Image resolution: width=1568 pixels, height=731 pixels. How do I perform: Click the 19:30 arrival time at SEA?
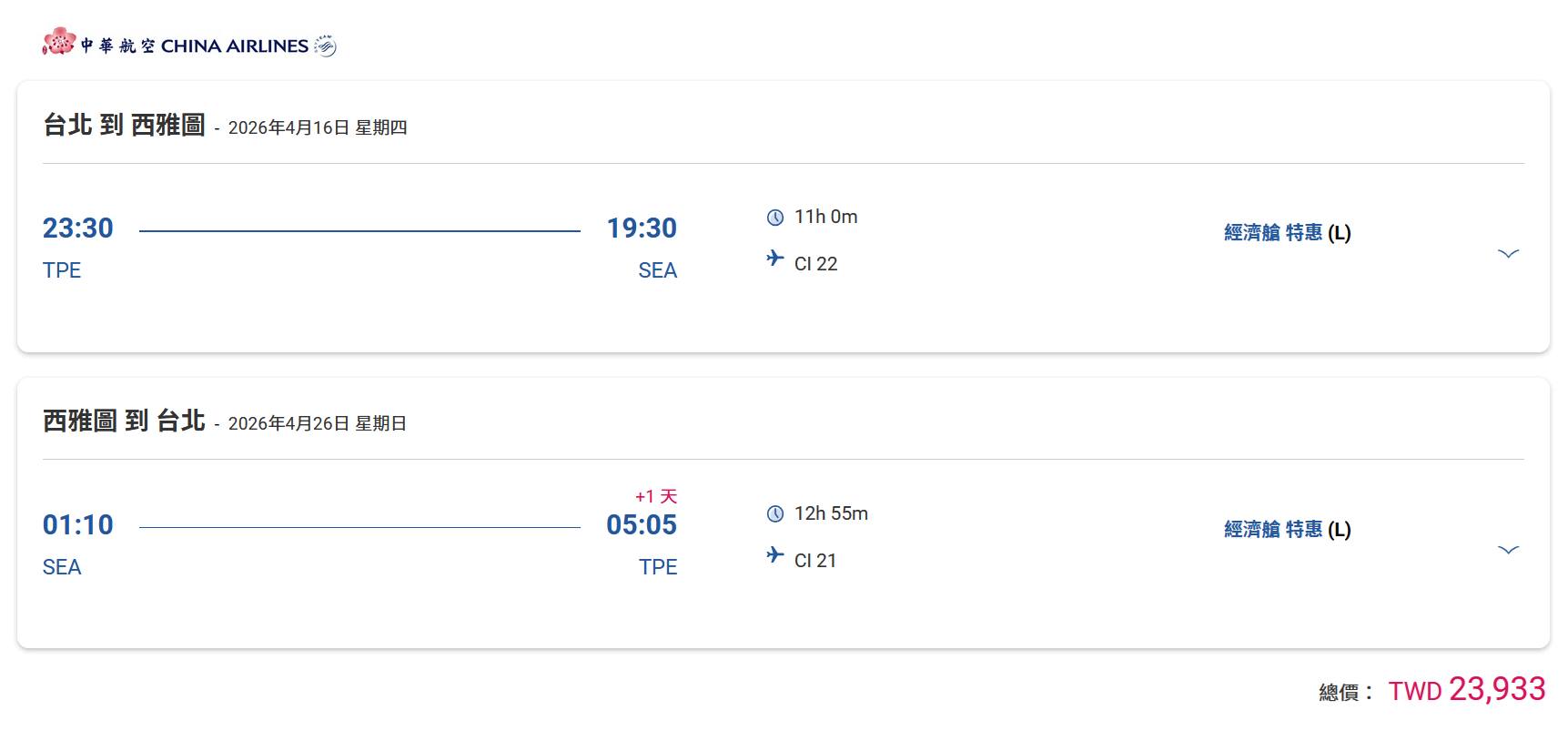pos(642,228)
